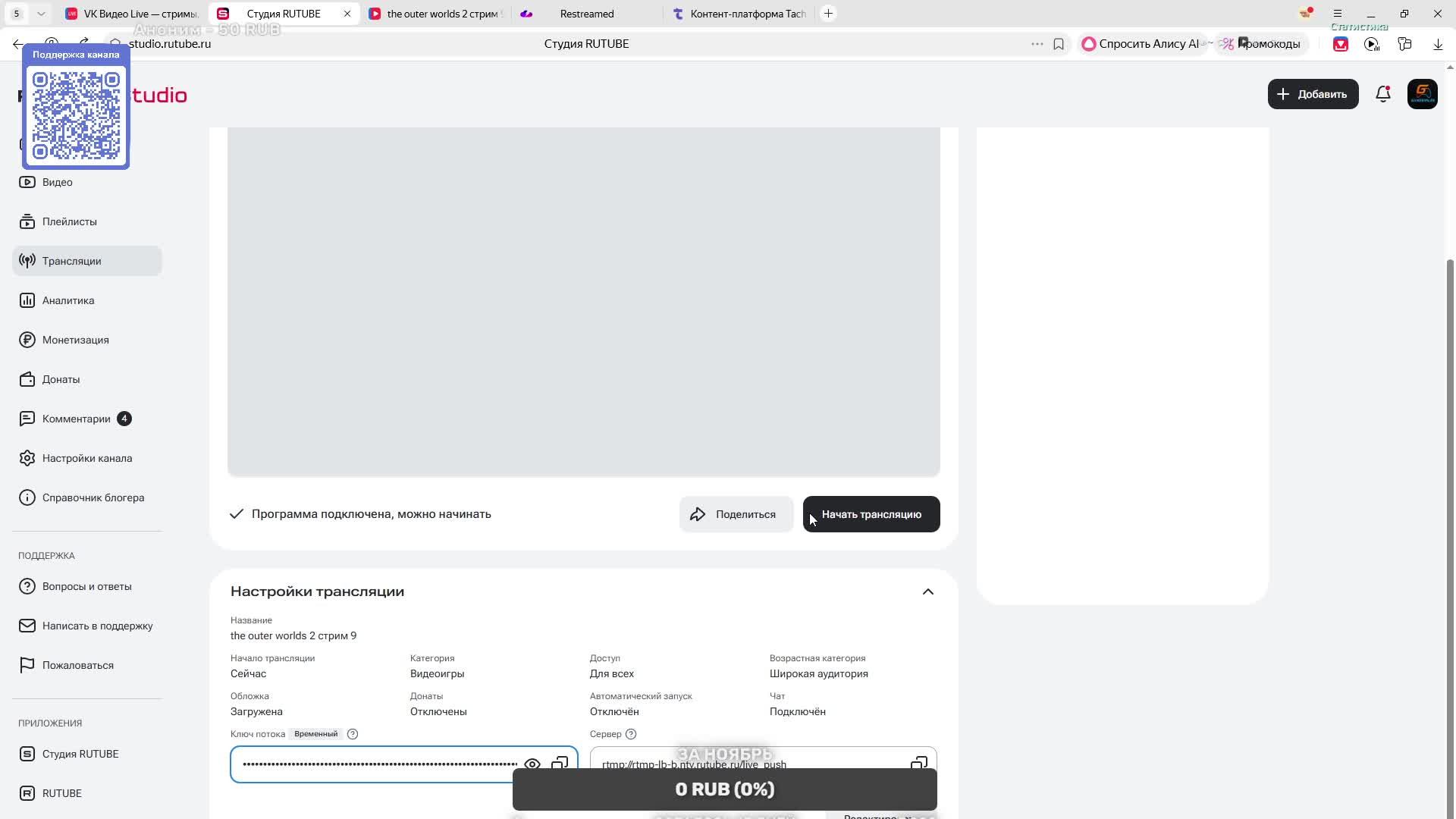Screen dimensions: 1456x819
Task: Open the three-dots menu in address bar
Action: [1037, 44]
